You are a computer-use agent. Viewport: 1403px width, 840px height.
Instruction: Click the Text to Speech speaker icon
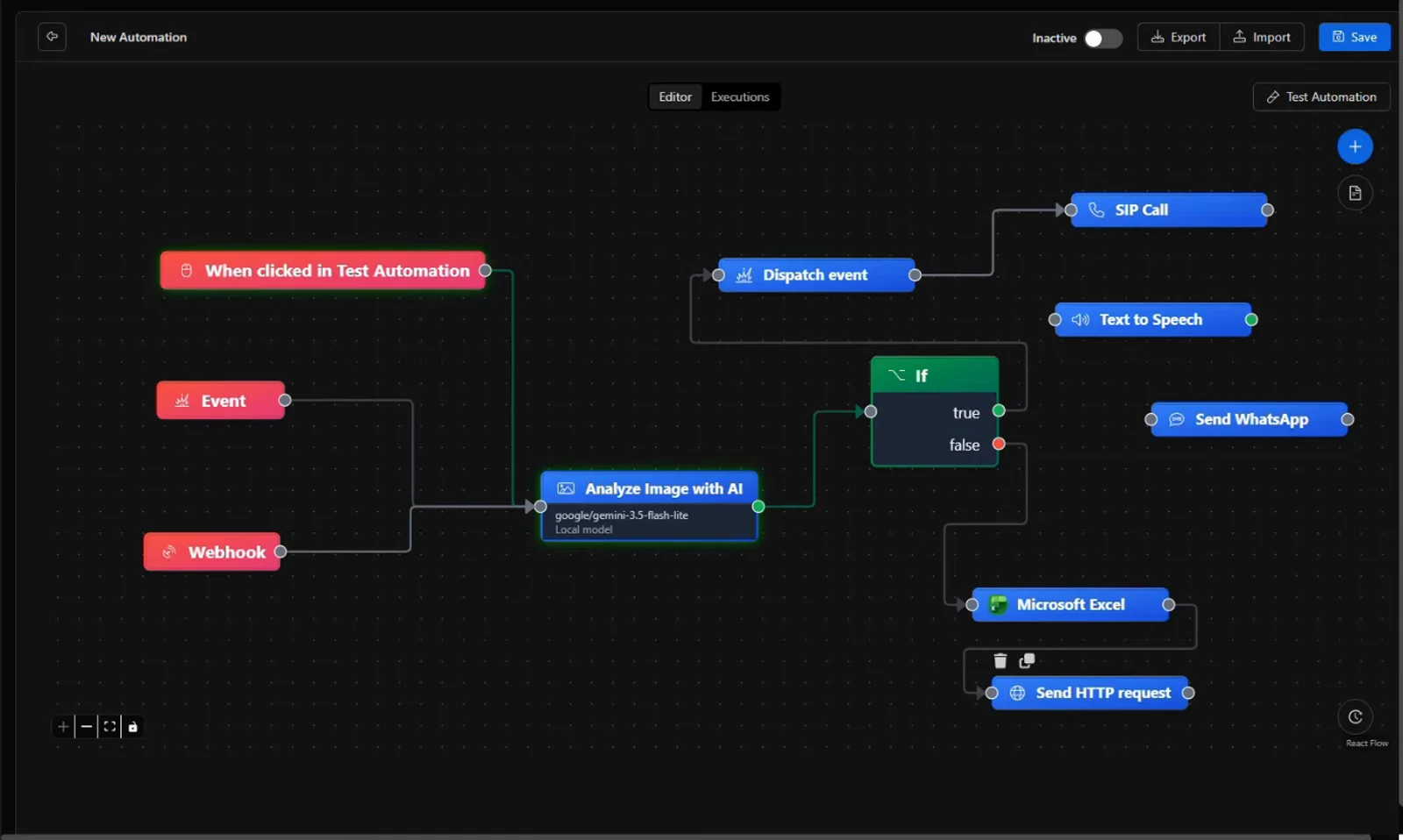coord(1080,320)
